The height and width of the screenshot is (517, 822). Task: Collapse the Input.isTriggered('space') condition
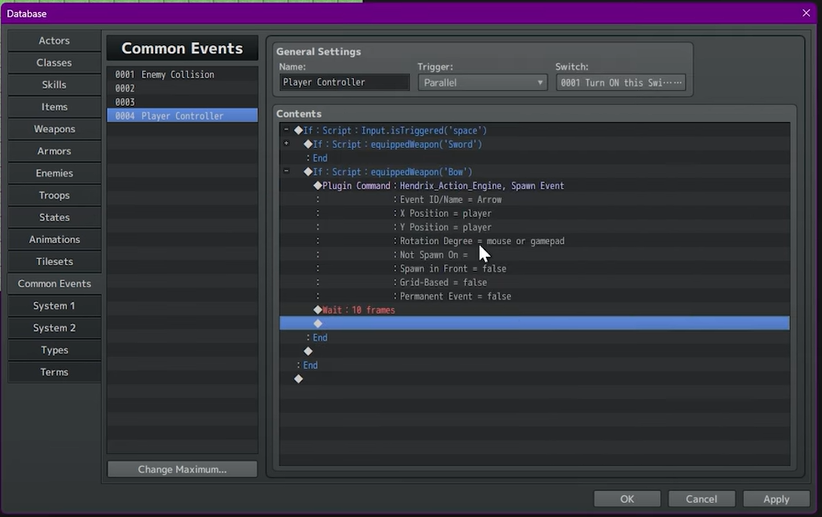pyautogui.click(x=287, y=130)
